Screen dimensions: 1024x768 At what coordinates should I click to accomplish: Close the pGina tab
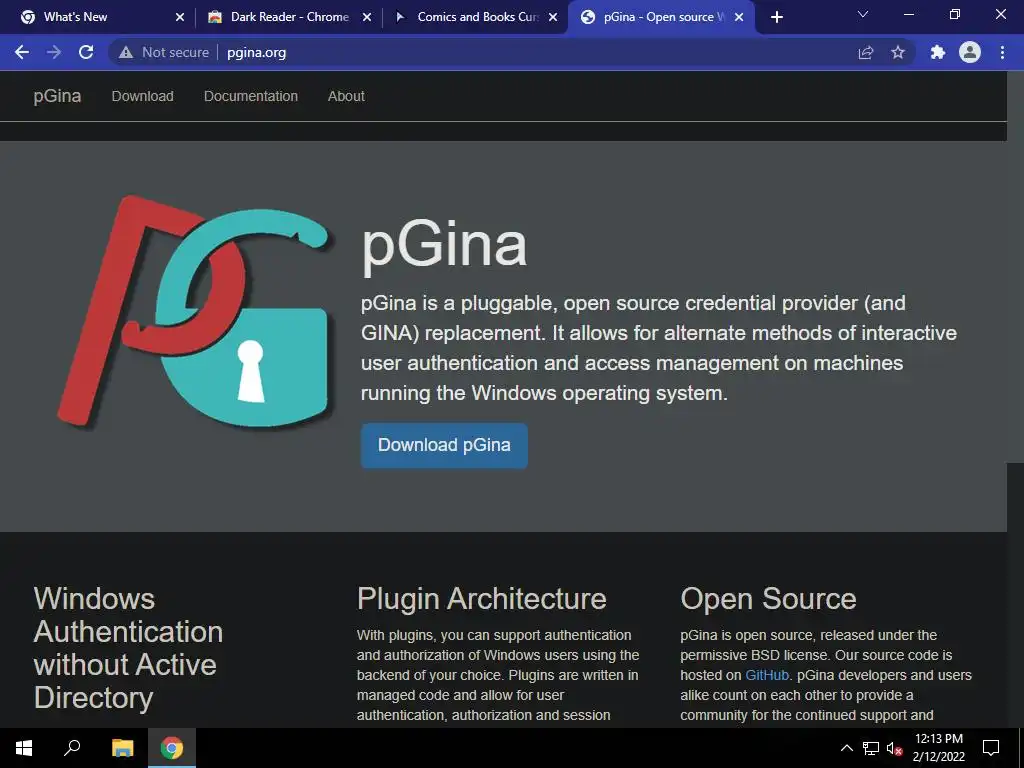pyautogui.click(x=739, y=17)
